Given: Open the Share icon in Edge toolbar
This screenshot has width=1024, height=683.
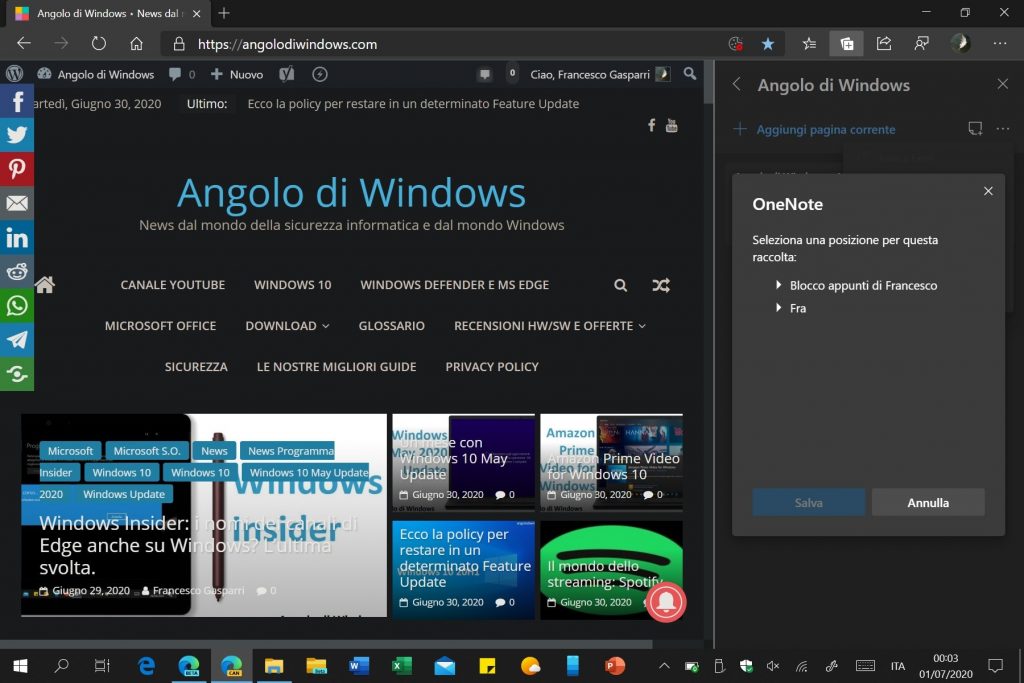Looking at the screenshot, I should tap(884, 44).
